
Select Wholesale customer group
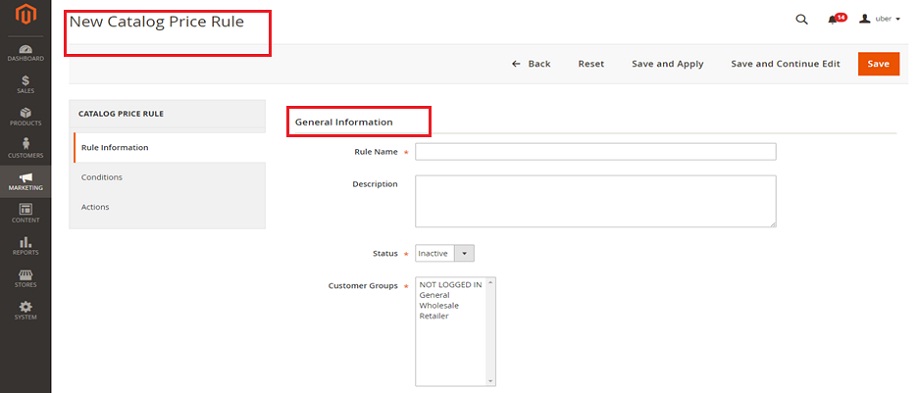click(x=439, y=306)
